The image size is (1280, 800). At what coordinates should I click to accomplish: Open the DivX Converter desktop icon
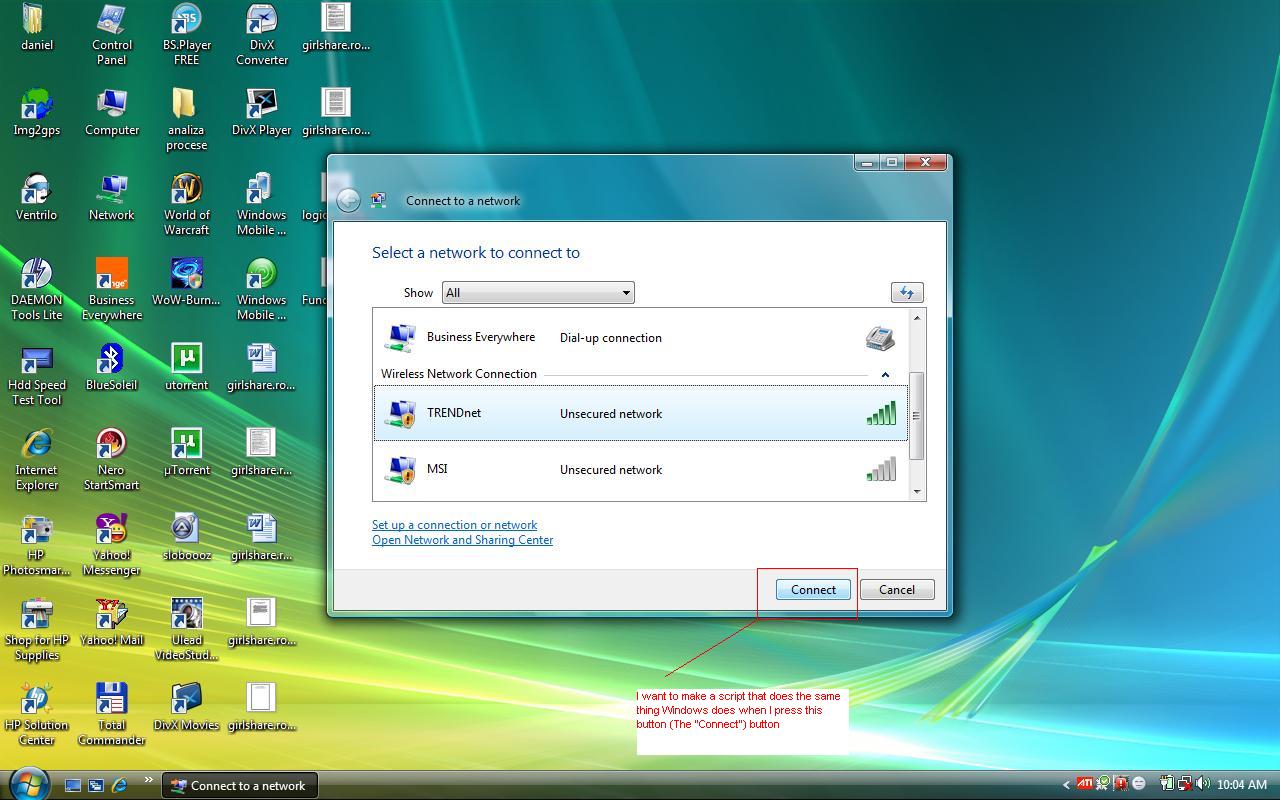pos(261,35)
